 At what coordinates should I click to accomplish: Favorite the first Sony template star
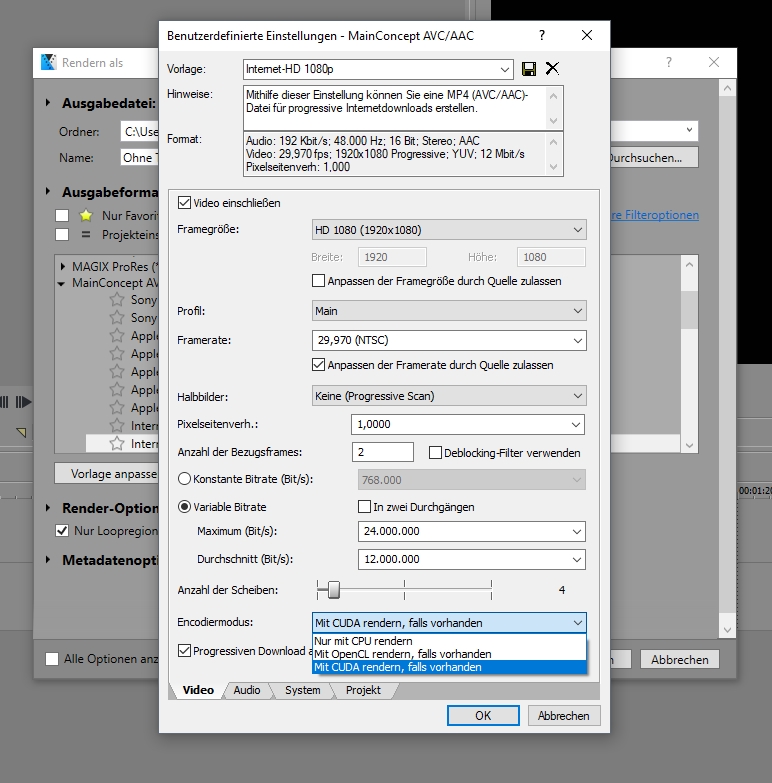117,300
